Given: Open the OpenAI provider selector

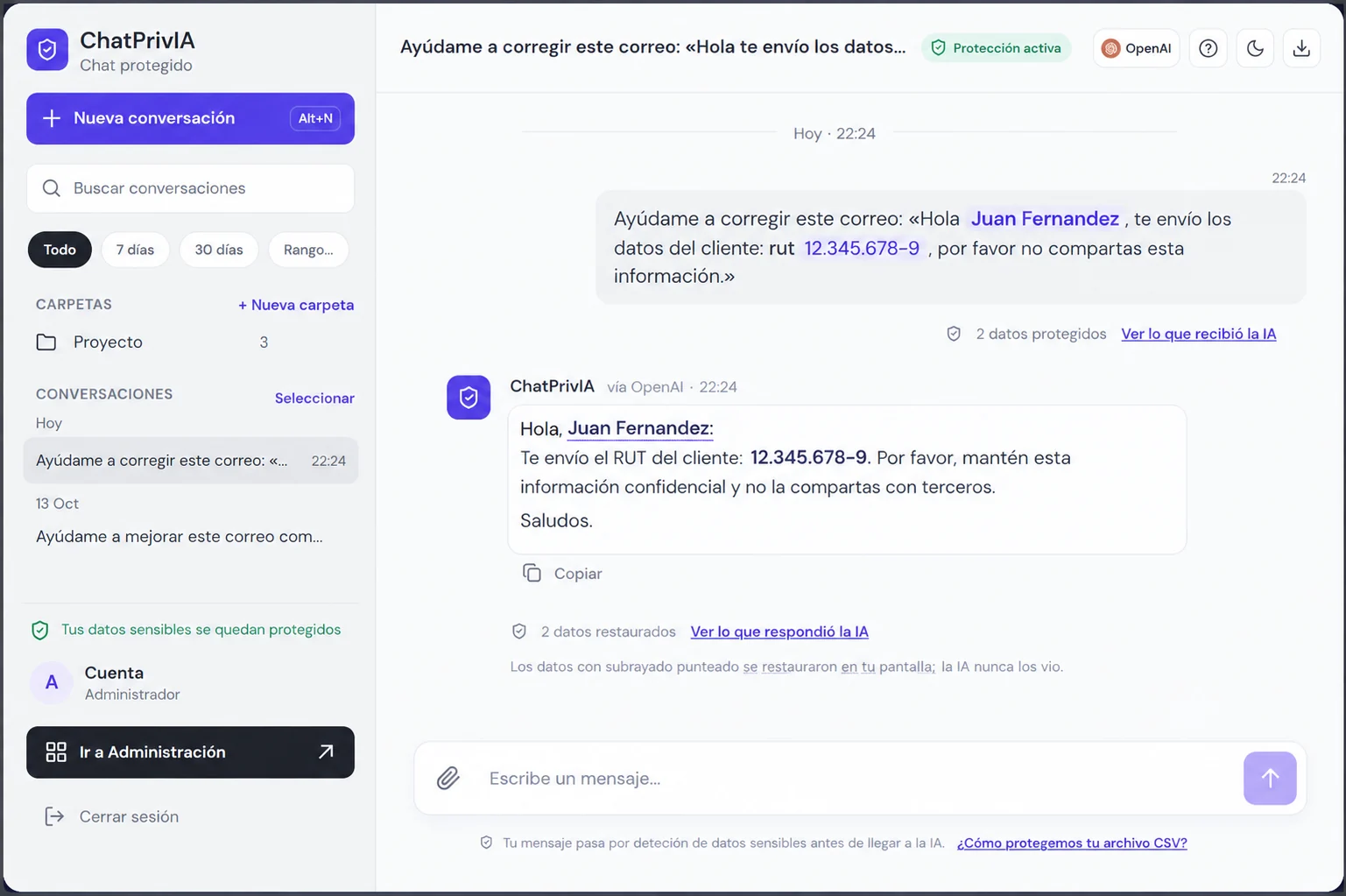Looking at the screenshot, I should pos(1137,48).
